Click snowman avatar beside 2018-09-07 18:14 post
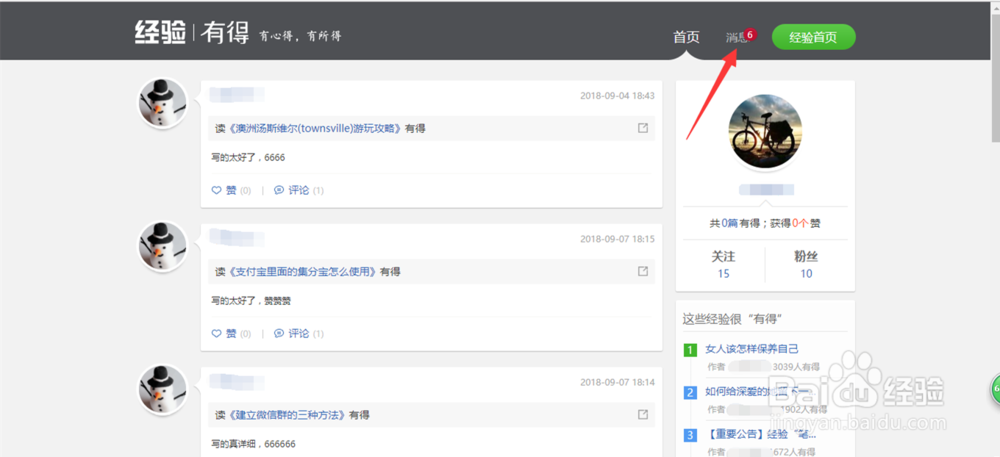The width and height of the screenshot is (1000, 457). click(163, 389)
